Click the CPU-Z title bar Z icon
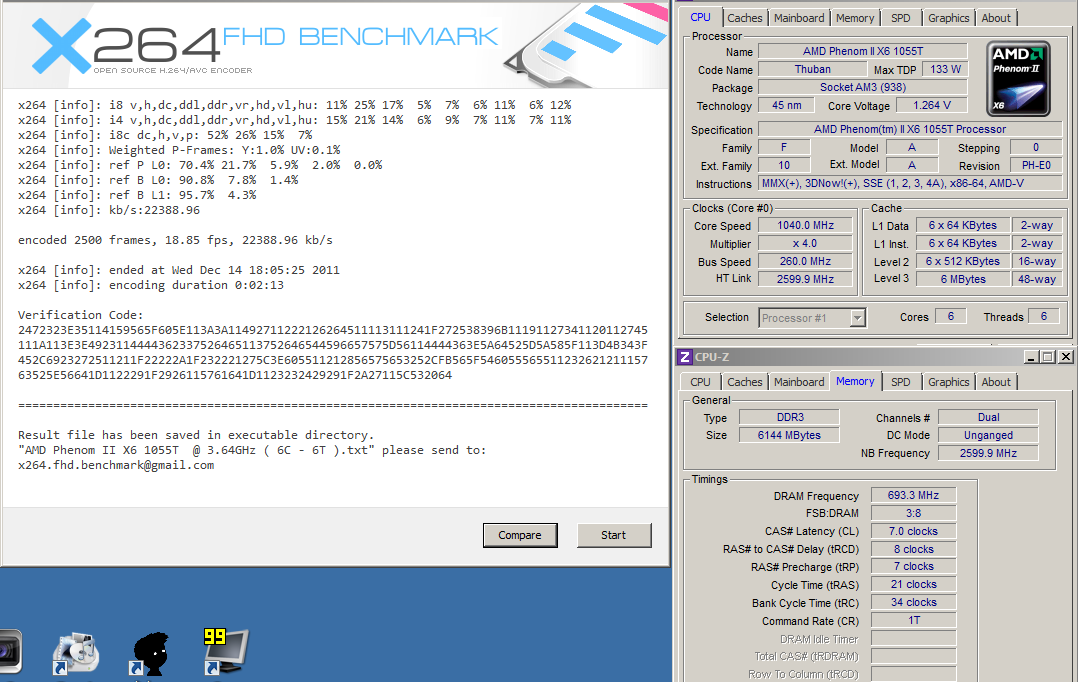The height and width of the screenshot is (682, 1078). (685, 357)
